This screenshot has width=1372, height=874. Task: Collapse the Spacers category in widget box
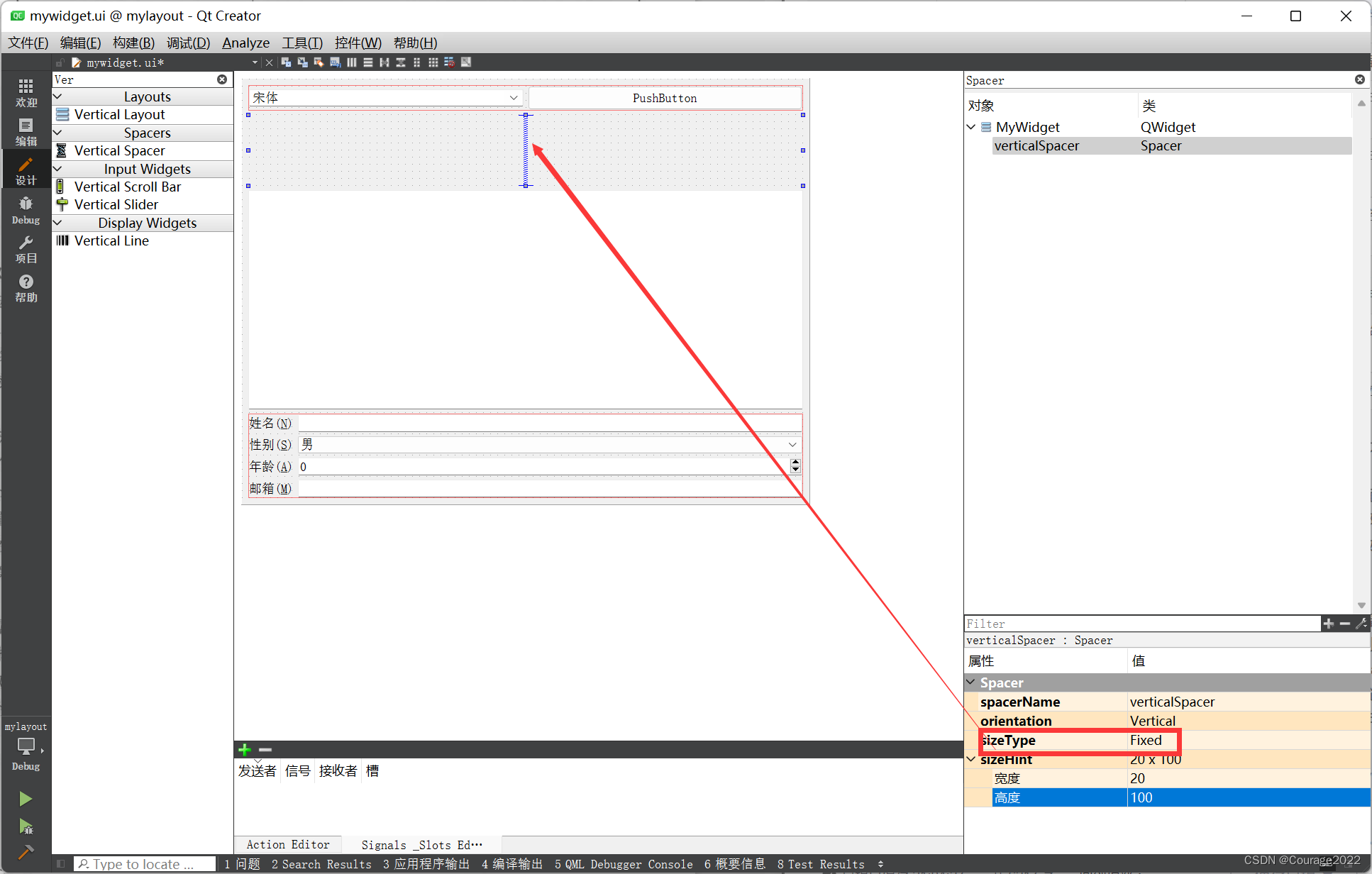click(x=58, y=133)
